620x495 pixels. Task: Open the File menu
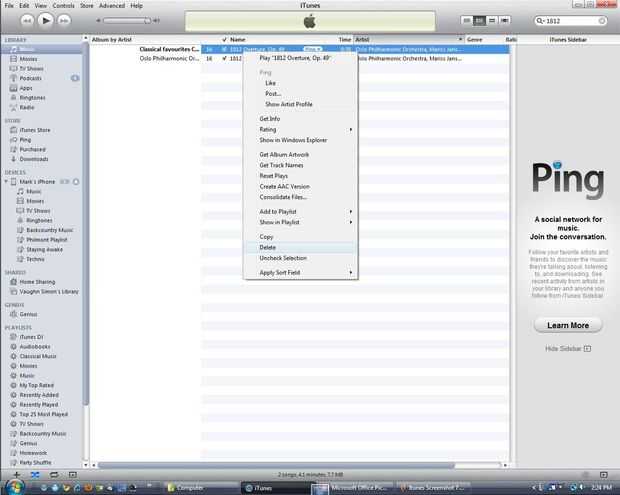point(9,6)
